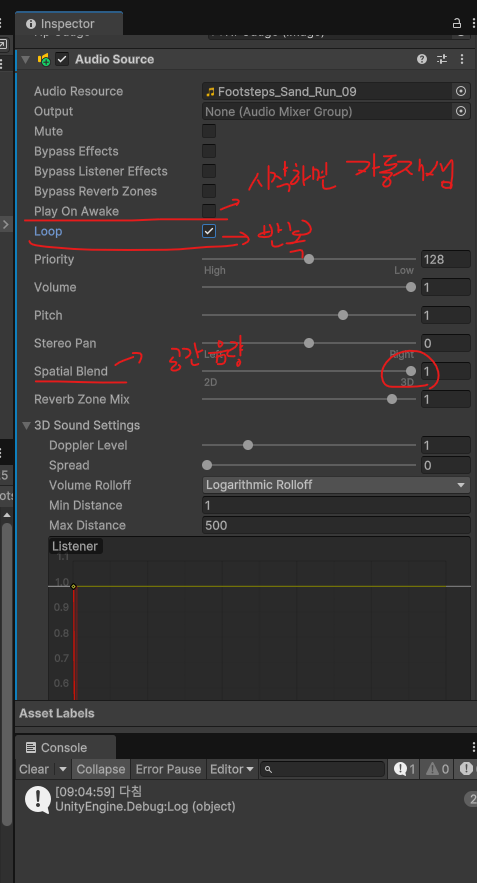Toggle the console info message count icon
Image resolution: width=477 pixels, height=883 pixels.
[x=404, y=769]
